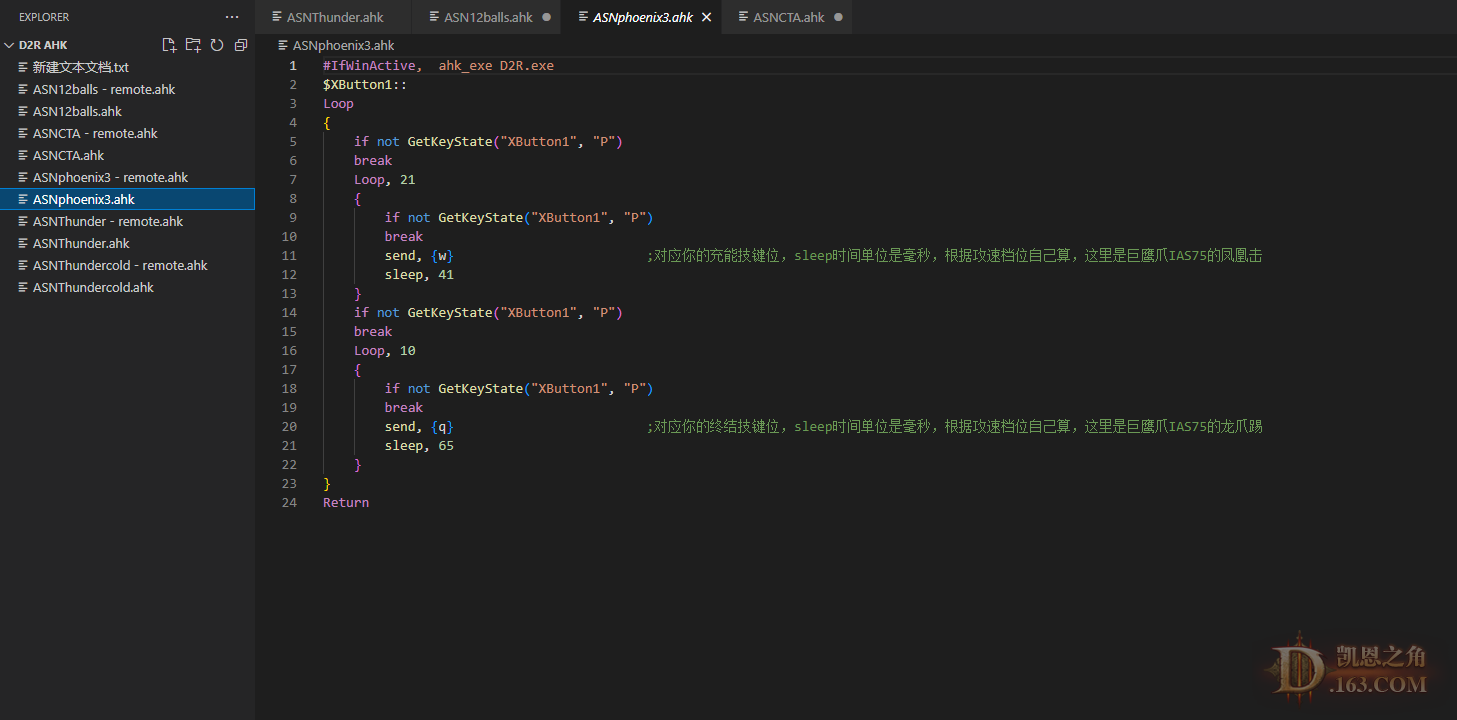Click unsaved dot on ASN12balls.ahk tab

coord(547,17)
